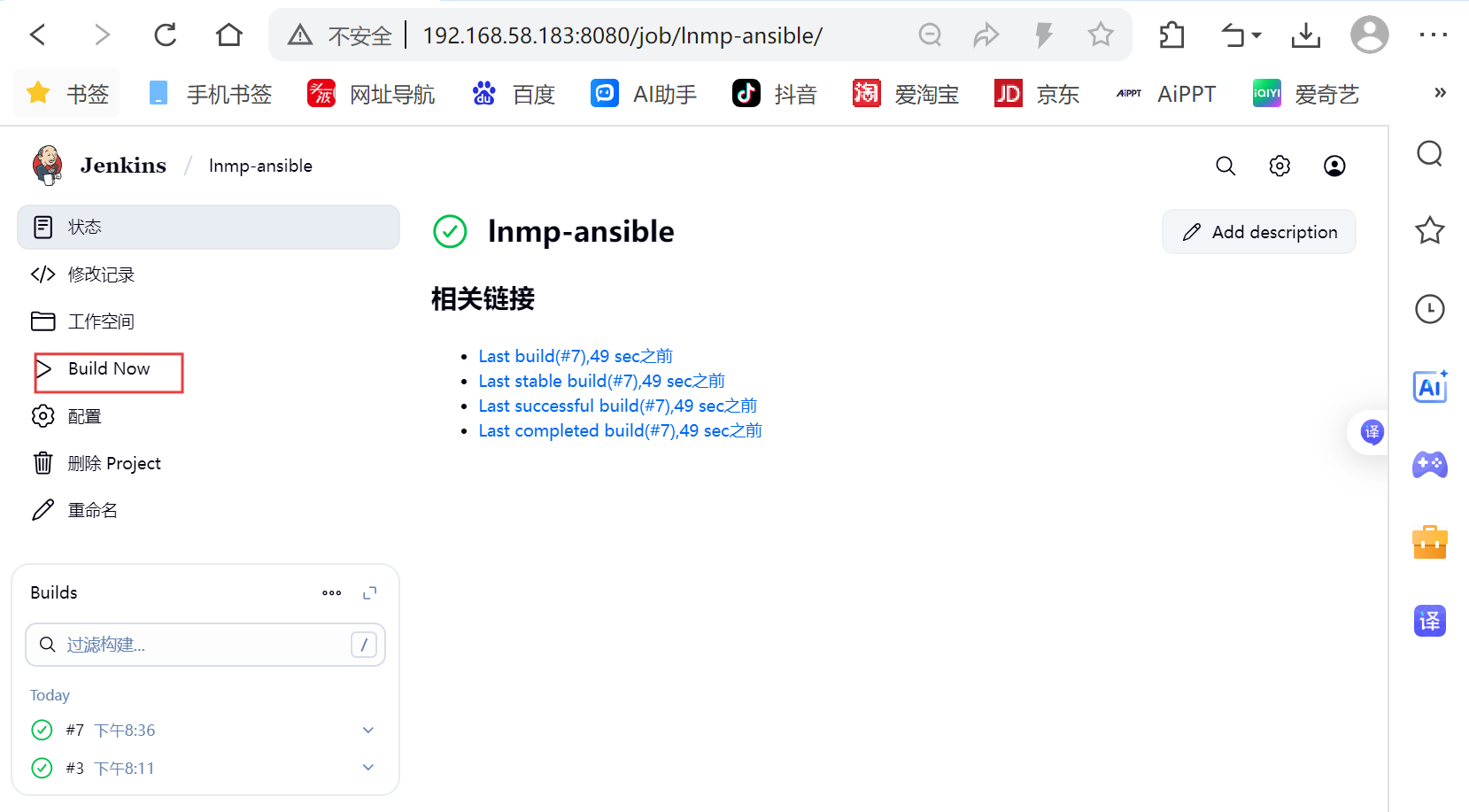Open the 爱淘宝 bookmark

tap(906, 93)
